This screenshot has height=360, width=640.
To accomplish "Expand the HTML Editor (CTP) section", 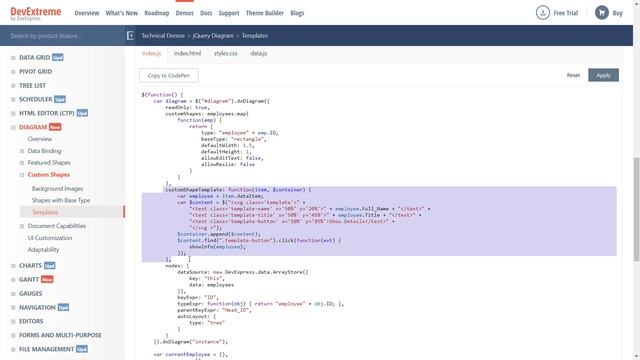I will [13, 113].
